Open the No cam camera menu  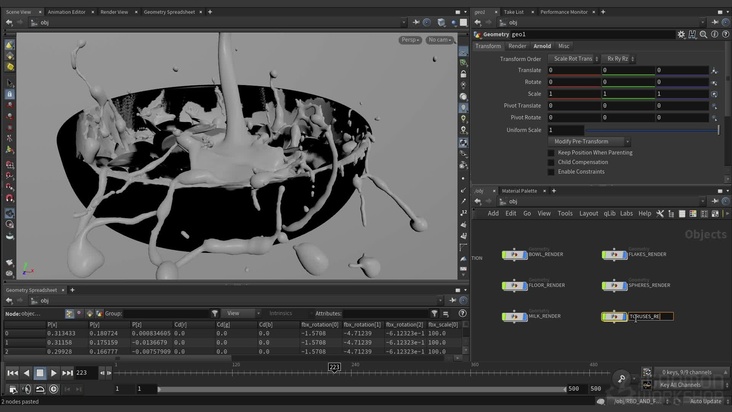click(440, 40)
